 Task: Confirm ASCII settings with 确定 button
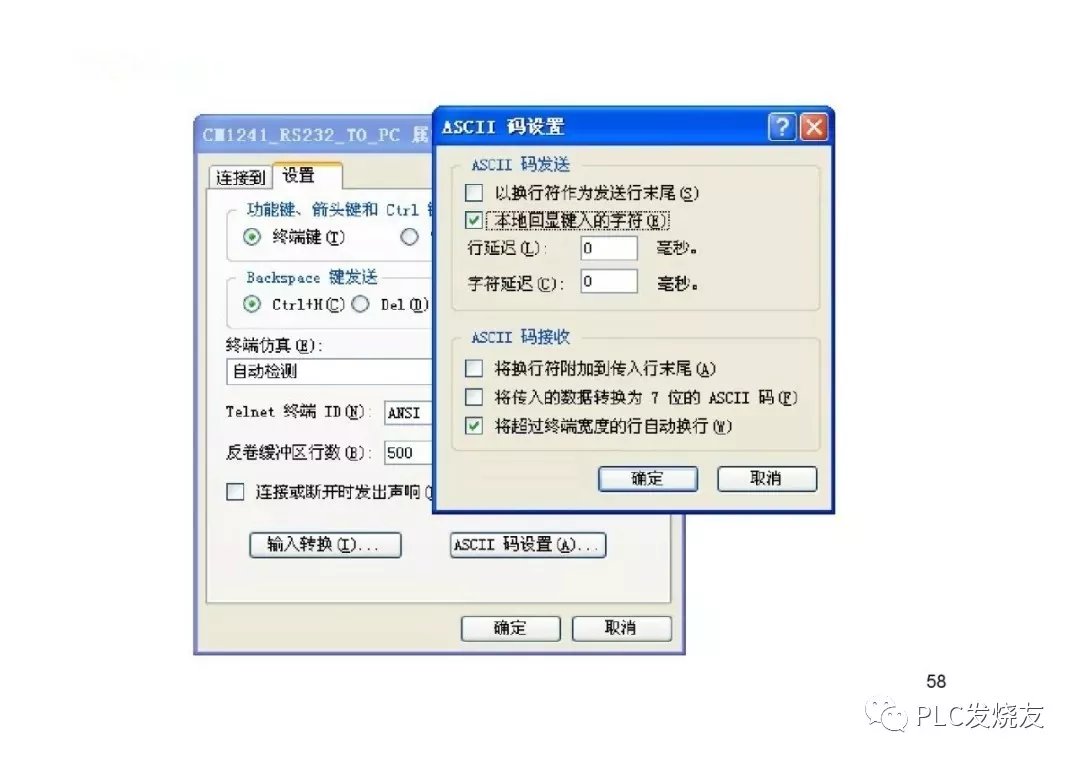coord(647,479)
